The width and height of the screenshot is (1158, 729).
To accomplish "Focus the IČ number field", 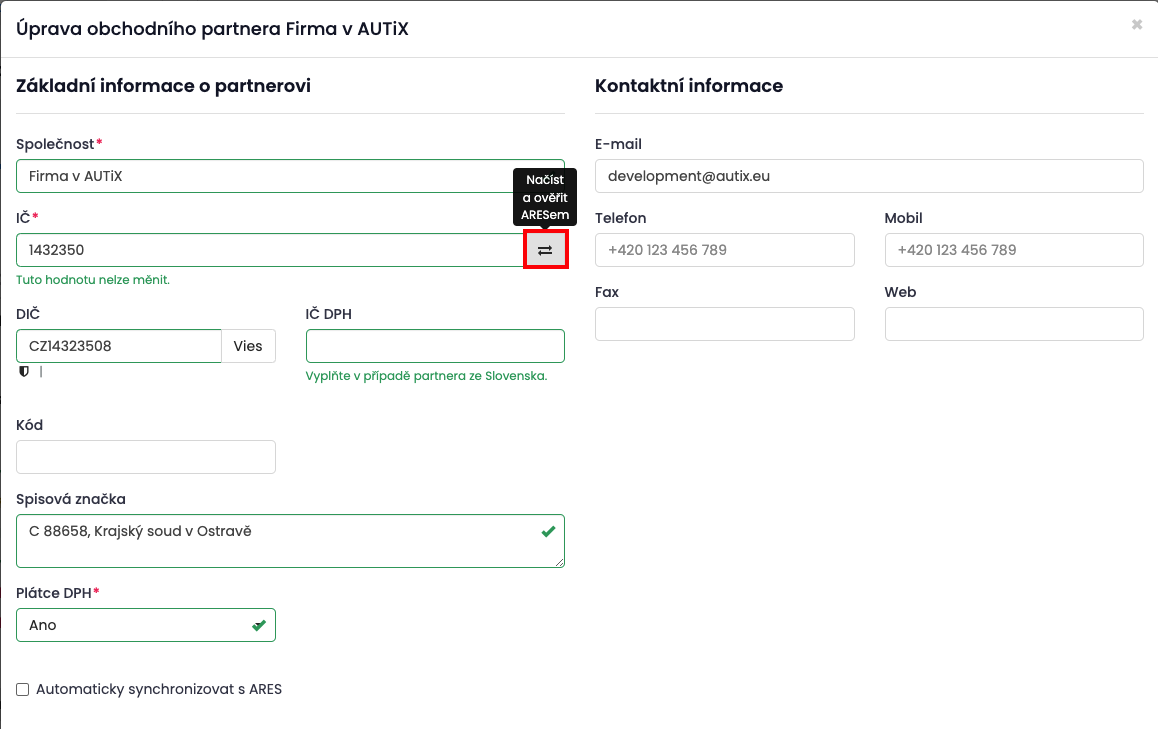I will 270,250.
